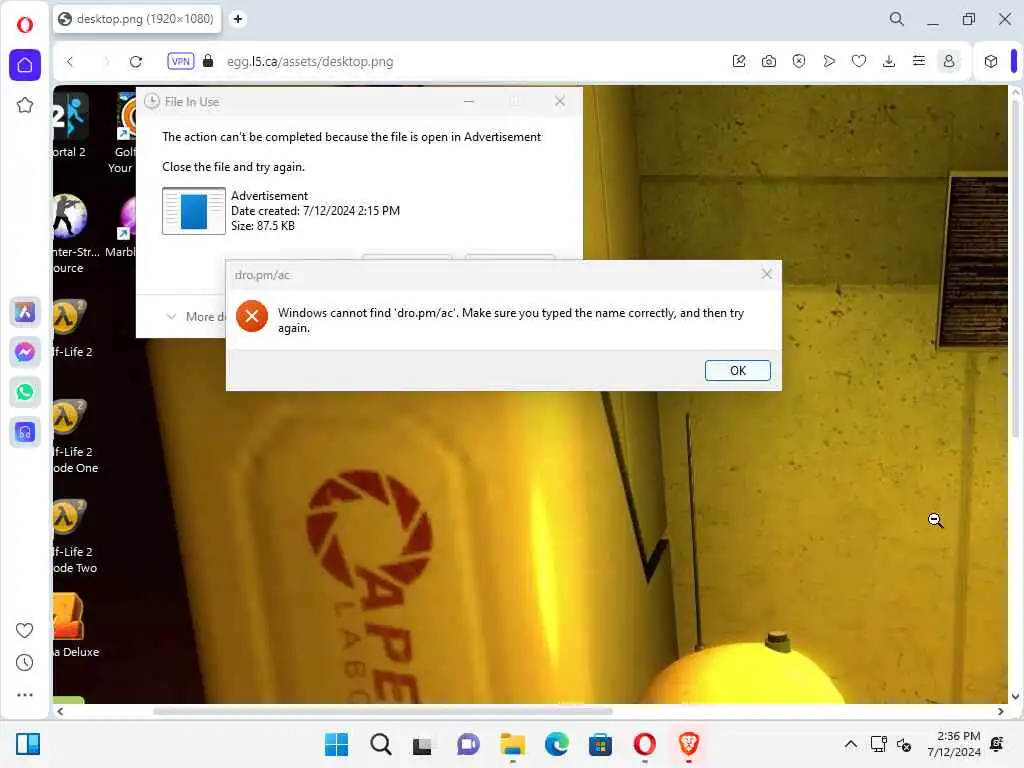1024x768 pixels.
Task: Open Easy Setup sliders icon
Action: click(x=919, y=61)
